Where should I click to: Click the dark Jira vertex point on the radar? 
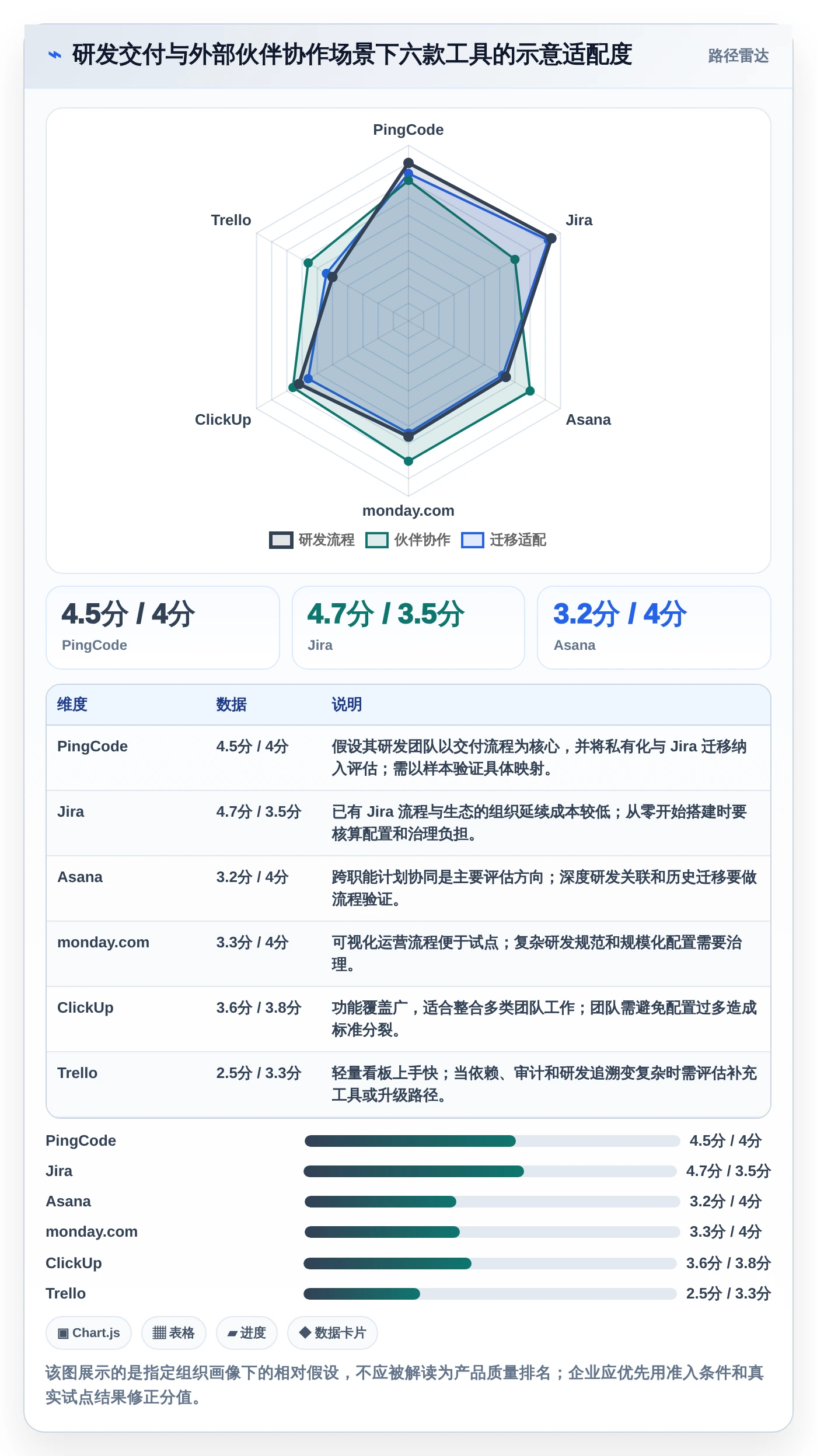click(551, 238)
